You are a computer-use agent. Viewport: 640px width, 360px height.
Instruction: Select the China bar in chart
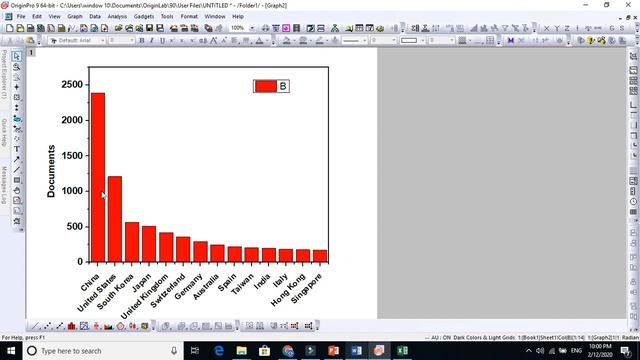coord(98,177)
